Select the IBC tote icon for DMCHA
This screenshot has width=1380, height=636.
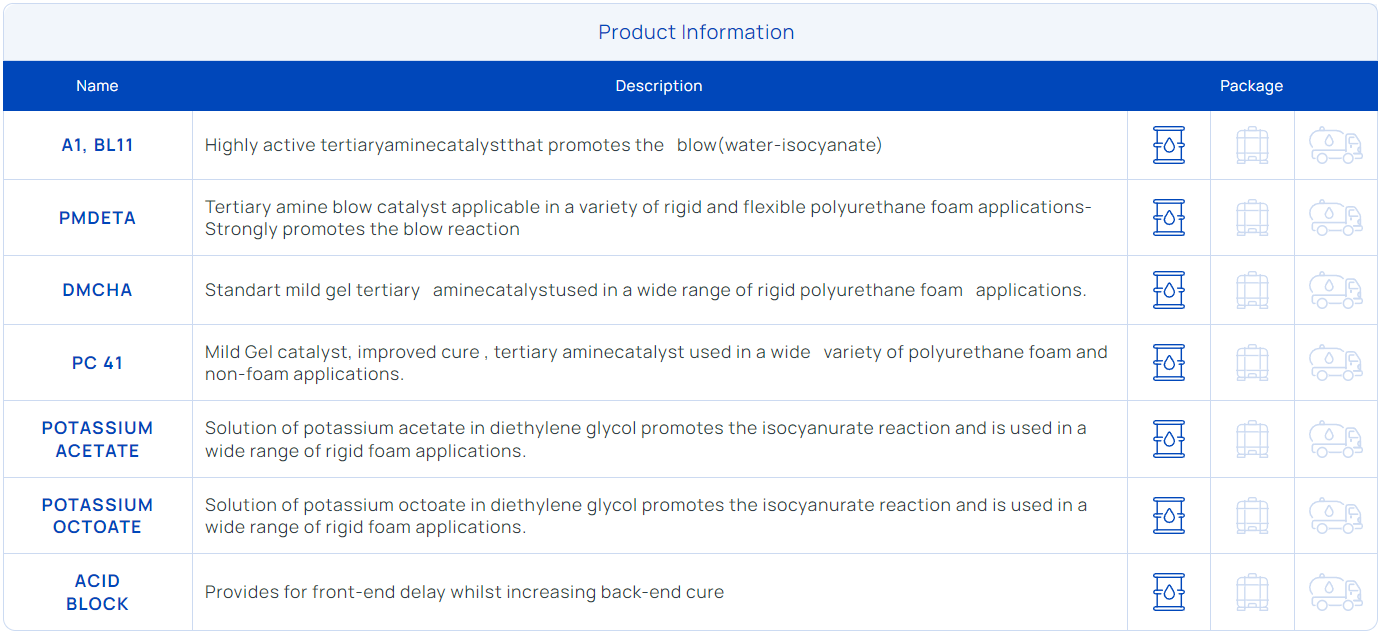click(1252, 290)
